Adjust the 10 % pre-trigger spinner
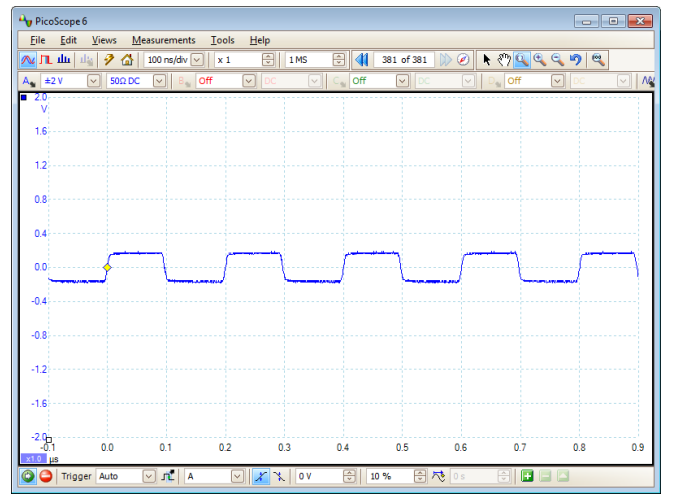Viewport: 673px width, 501px height. [420, 476]
